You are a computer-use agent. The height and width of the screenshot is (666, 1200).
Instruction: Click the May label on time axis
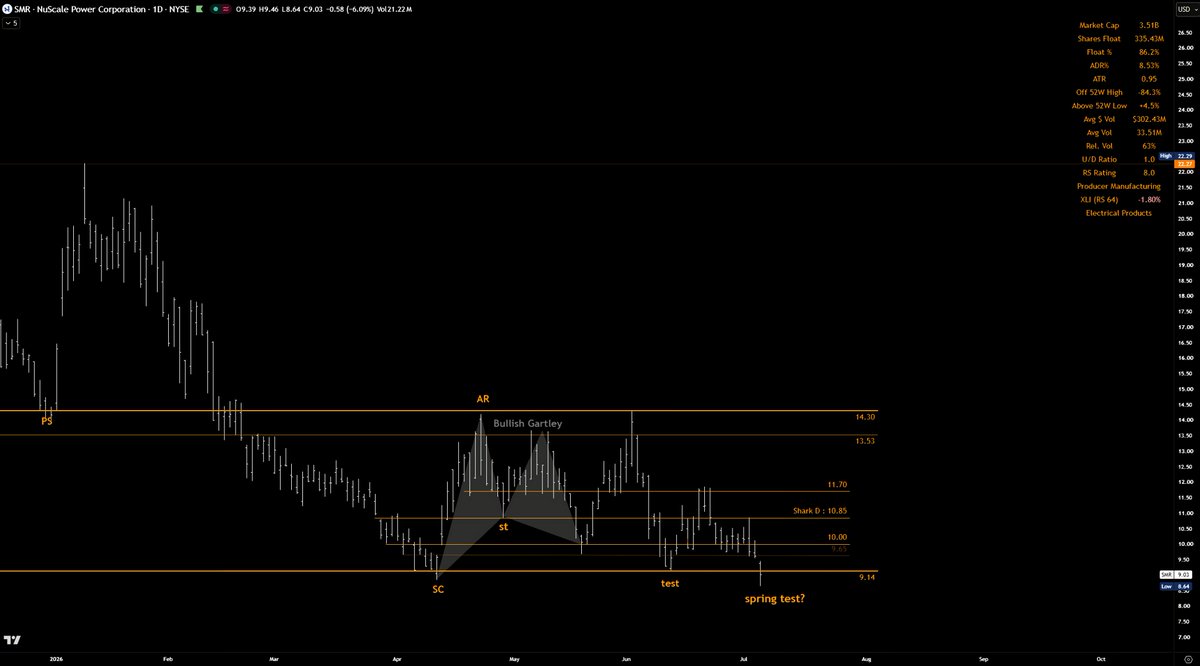pos(516,660)
